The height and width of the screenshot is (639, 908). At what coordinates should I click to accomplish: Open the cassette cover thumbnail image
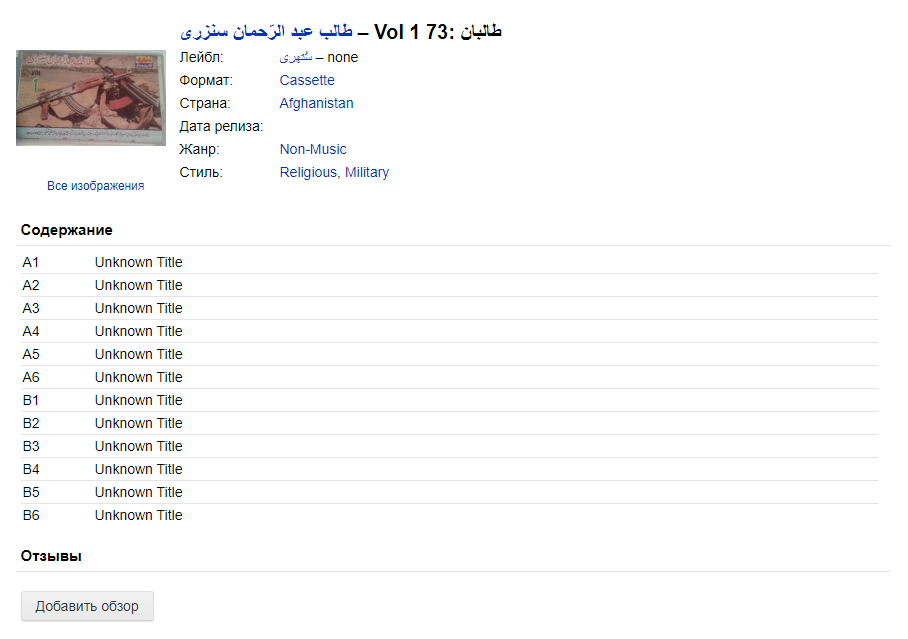click(91, 98)
